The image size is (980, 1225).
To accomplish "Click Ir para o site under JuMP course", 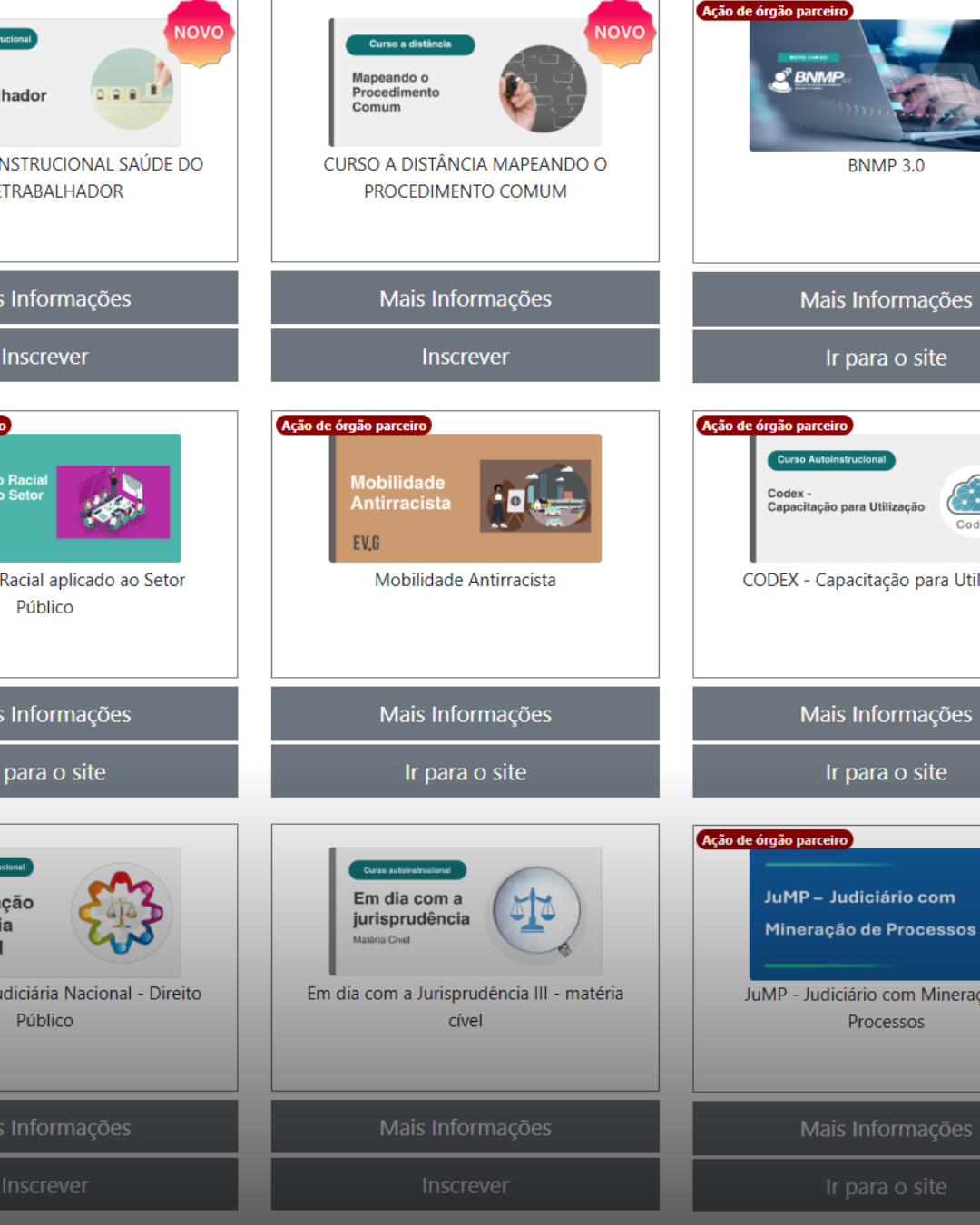I will (837, 1186).
